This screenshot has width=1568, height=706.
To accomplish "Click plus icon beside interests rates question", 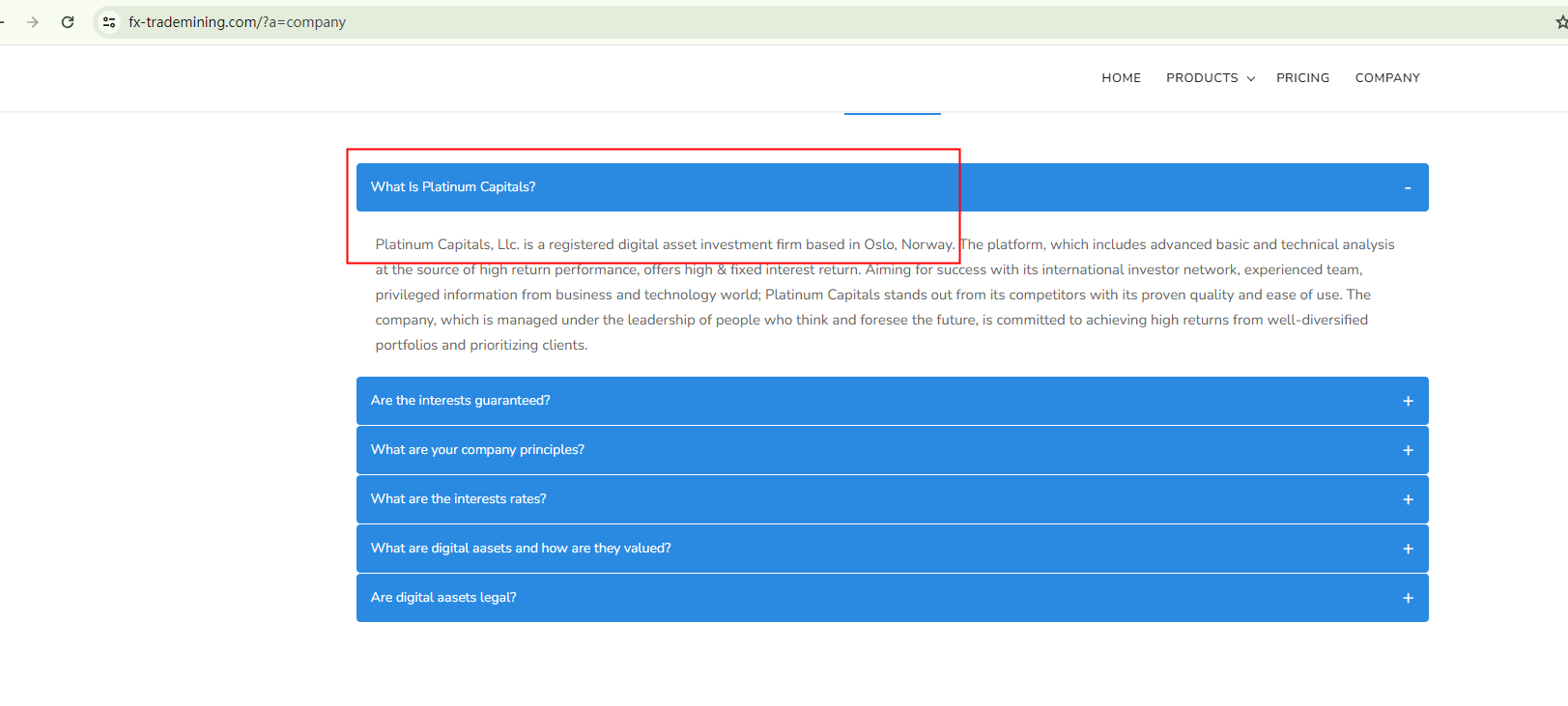I will [1408, 499].
